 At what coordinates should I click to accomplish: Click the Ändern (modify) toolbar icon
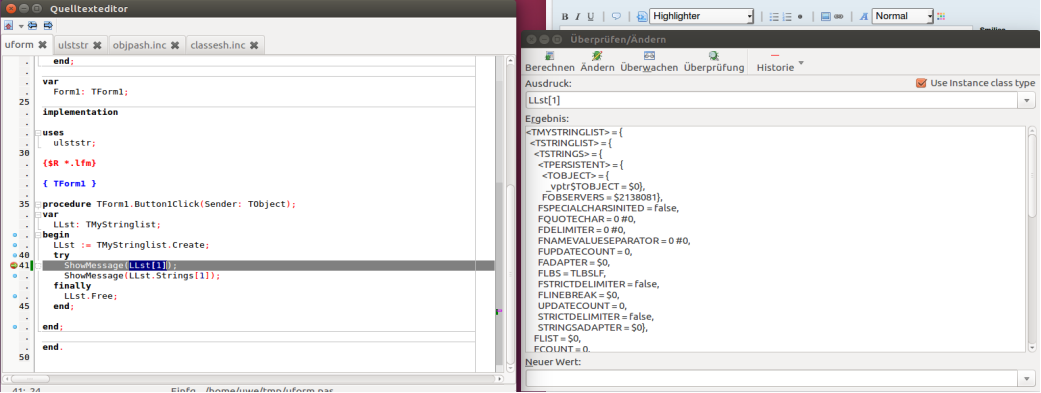point(597,57)
